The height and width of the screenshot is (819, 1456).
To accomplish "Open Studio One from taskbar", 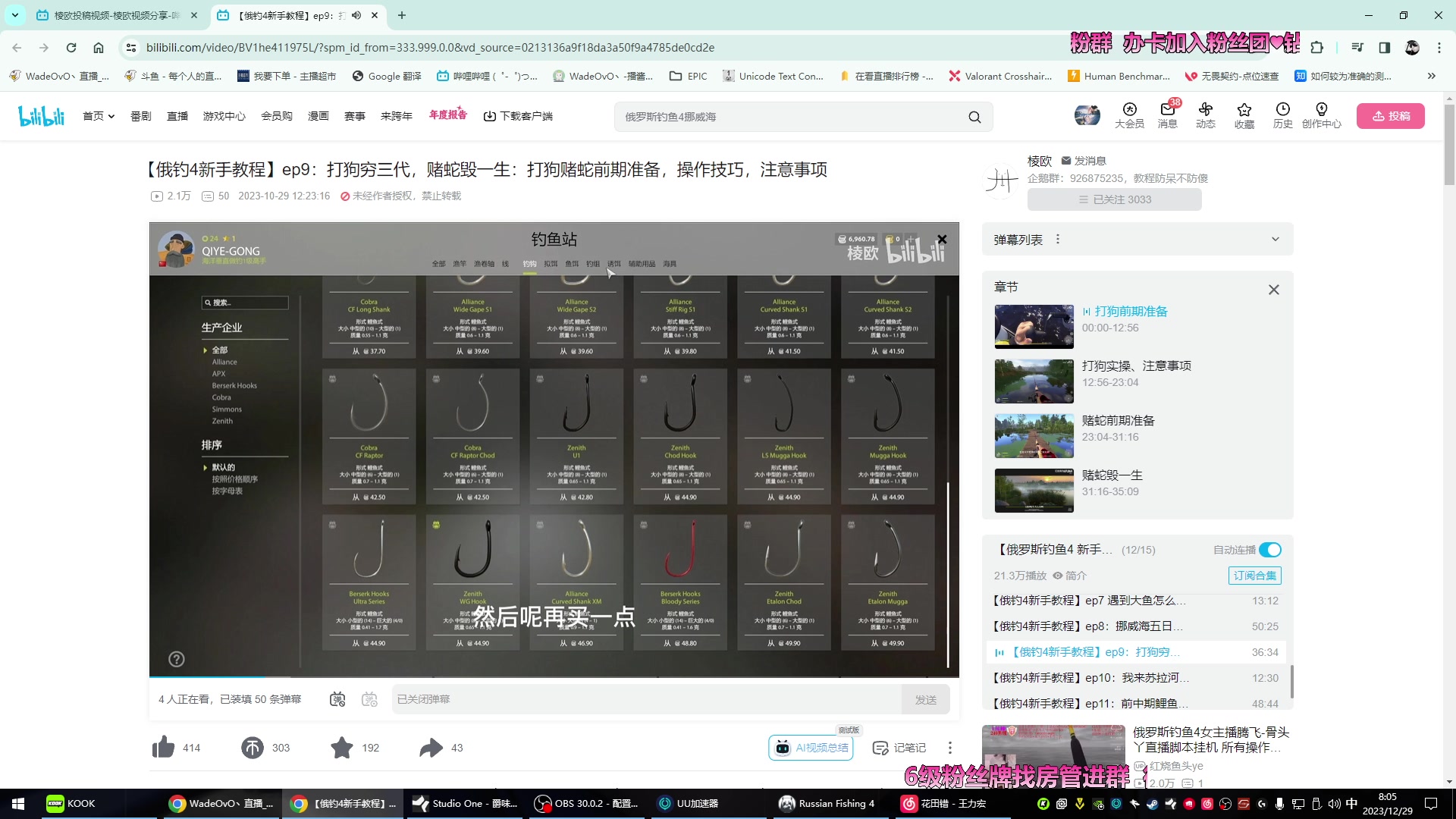I will tap(465, 803).
